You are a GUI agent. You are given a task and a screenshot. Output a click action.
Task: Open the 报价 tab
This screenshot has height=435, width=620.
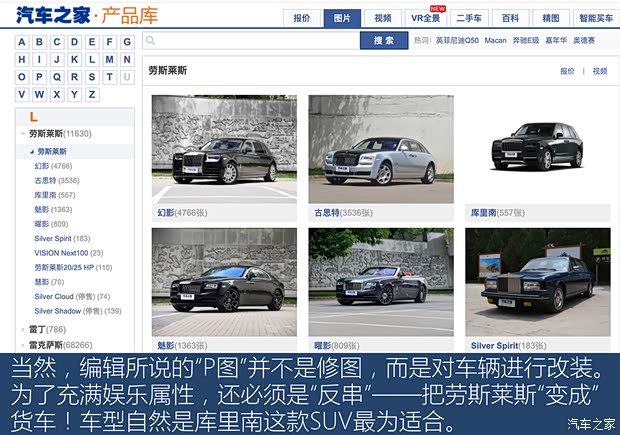pyautogui.click(x=302, y=18)
